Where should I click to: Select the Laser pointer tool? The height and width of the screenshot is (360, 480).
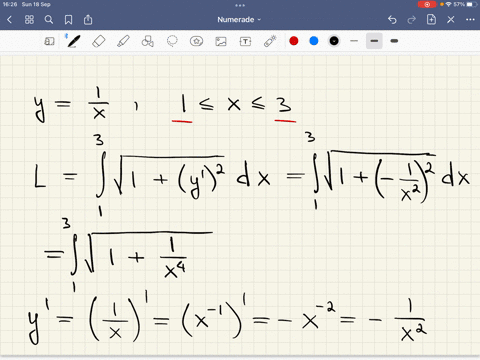(x=270, y=41)
